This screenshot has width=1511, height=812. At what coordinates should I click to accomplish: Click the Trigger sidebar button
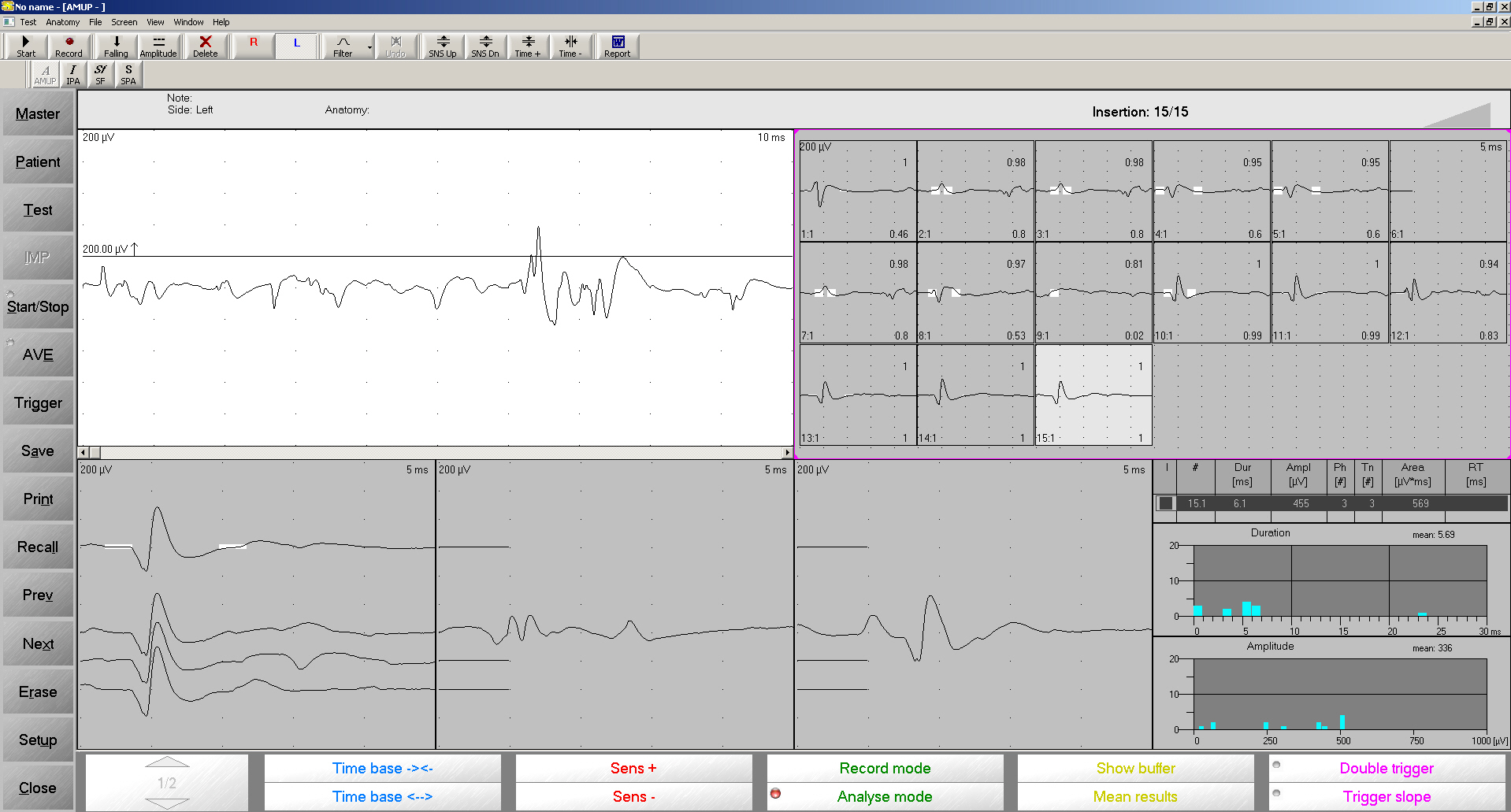pyautogui.click(x=38, y=403)
